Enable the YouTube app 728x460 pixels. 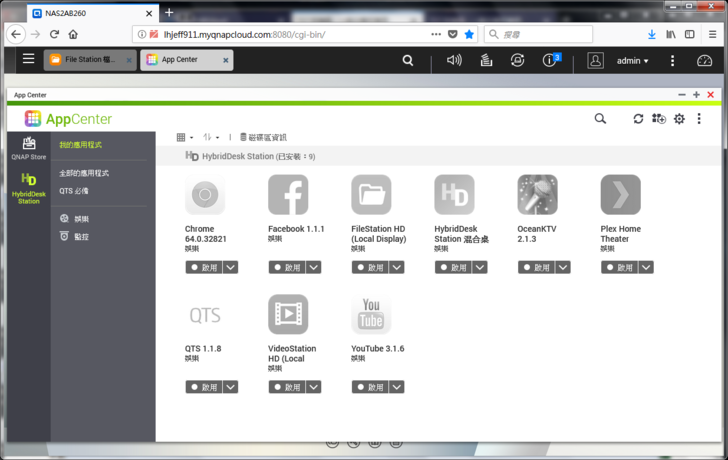click(370, 387)
